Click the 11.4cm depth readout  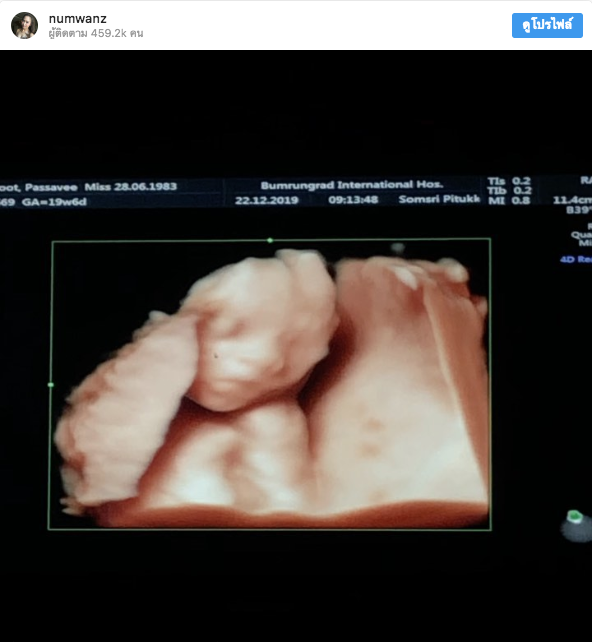(572, 200)
